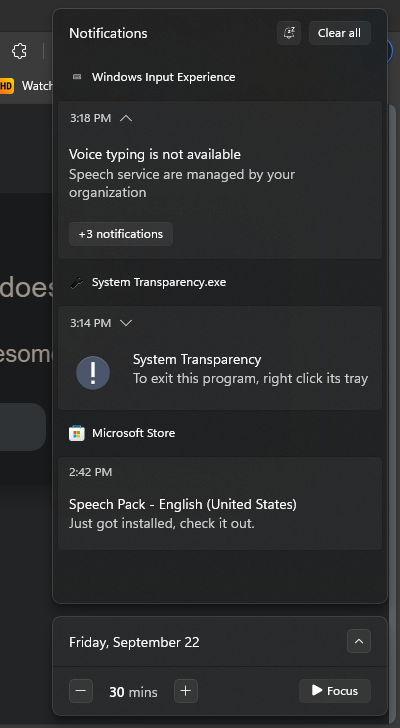Click the exclamation mark info icon

[93, 373]
